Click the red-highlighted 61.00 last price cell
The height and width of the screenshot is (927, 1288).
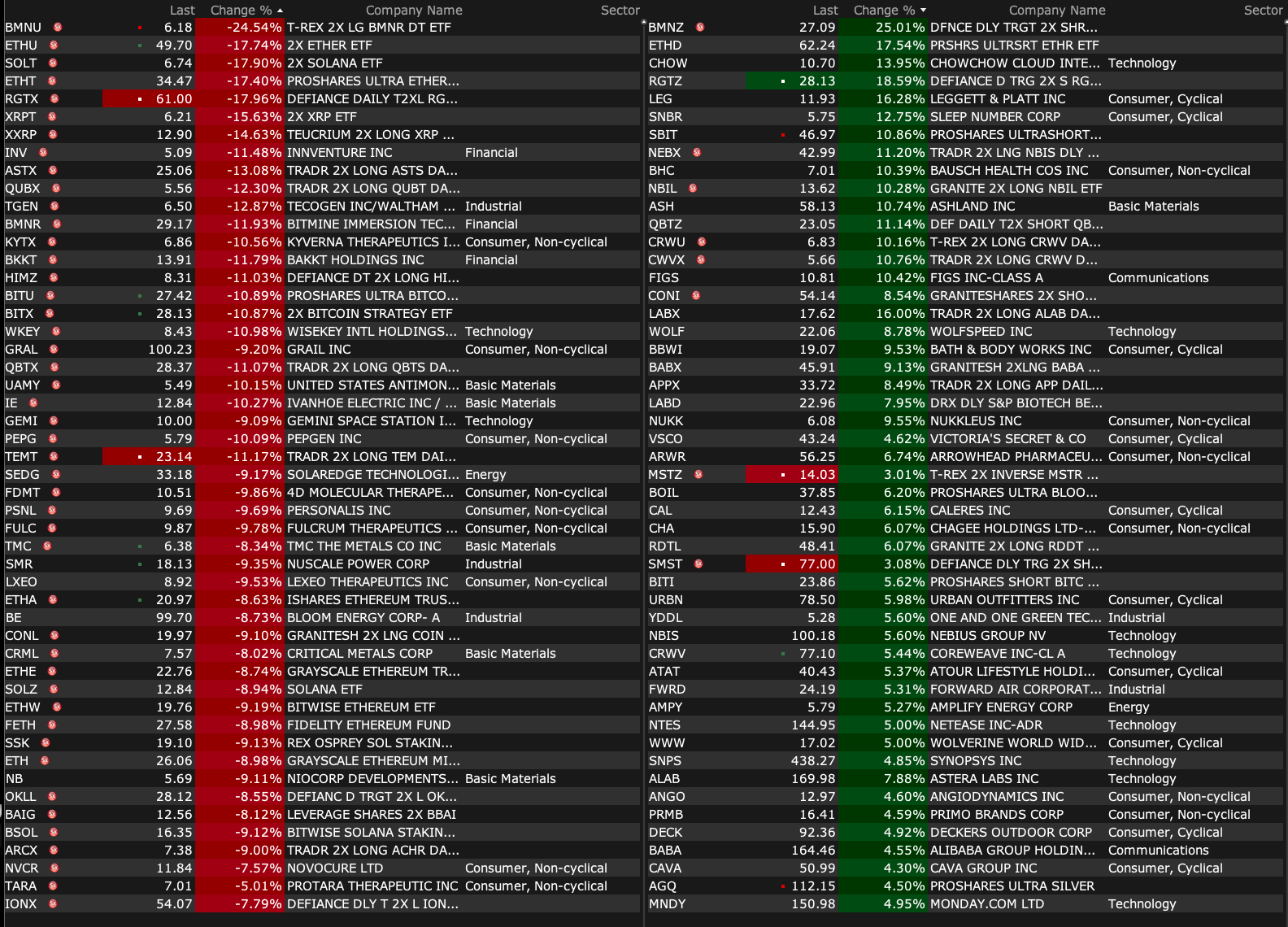pos(173,99)
